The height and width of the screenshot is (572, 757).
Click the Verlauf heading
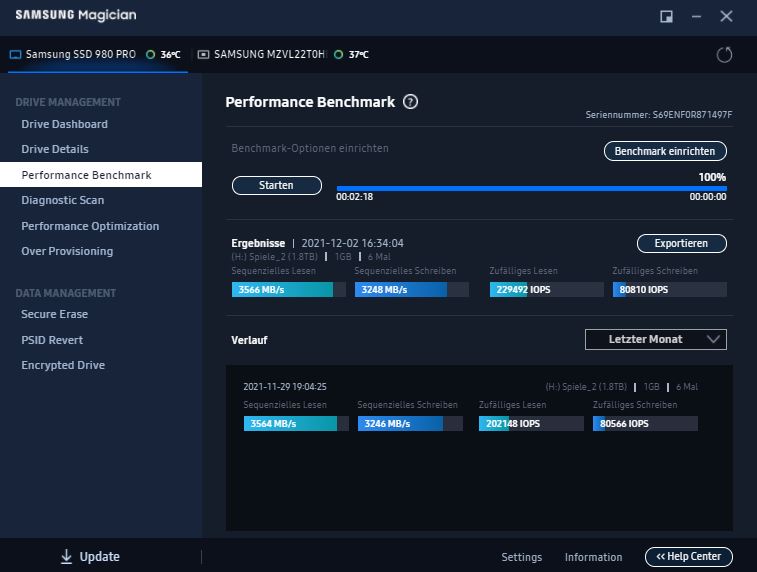[249, 340]
